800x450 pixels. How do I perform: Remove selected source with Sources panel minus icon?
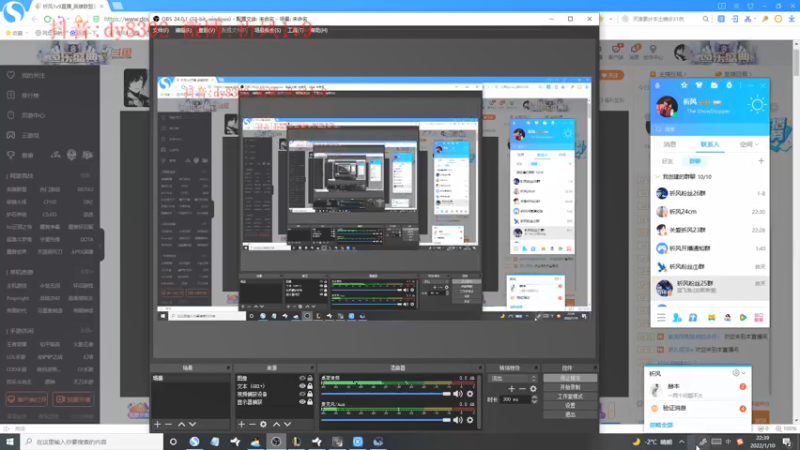coord(252,424)
